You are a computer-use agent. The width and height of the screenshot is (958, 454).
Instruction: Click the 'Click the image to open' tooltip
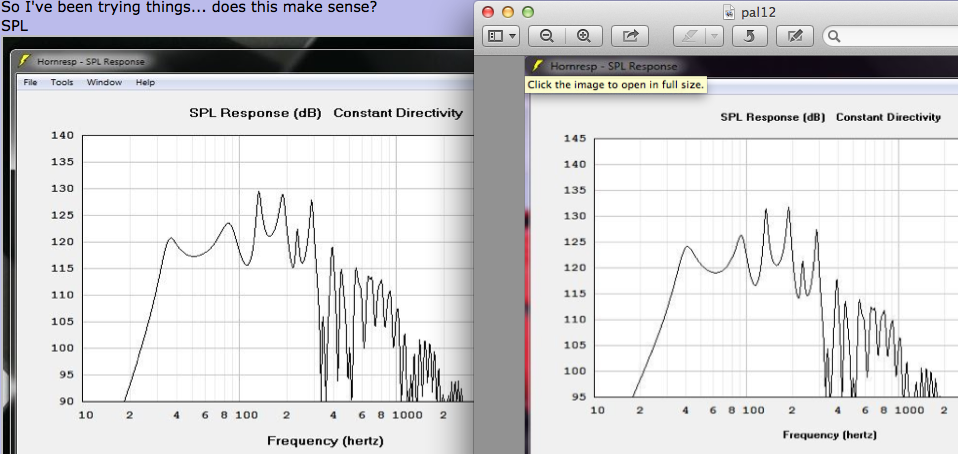[x=616, y=85]
